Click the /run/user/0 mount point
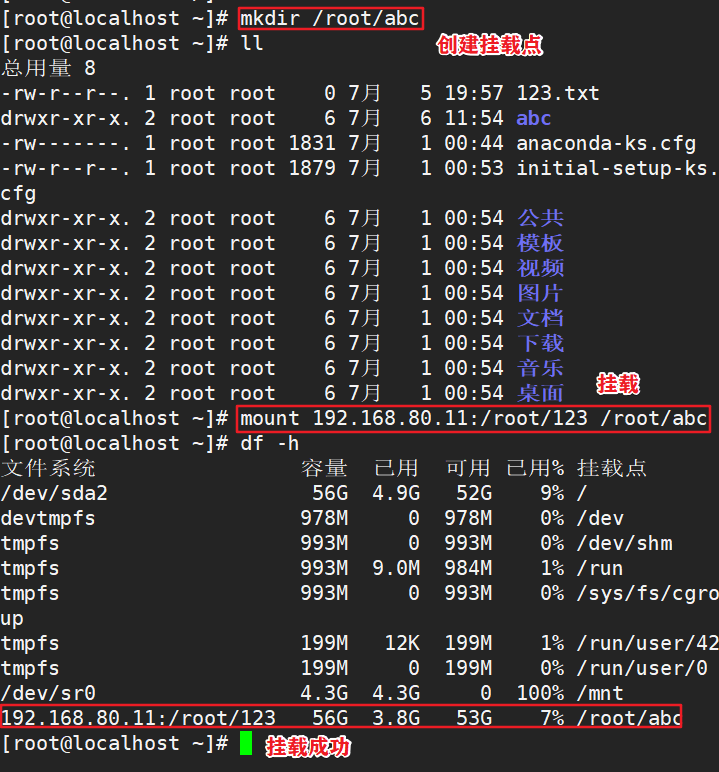The width and height of the screenshot is (719, 772). (642, 669)
